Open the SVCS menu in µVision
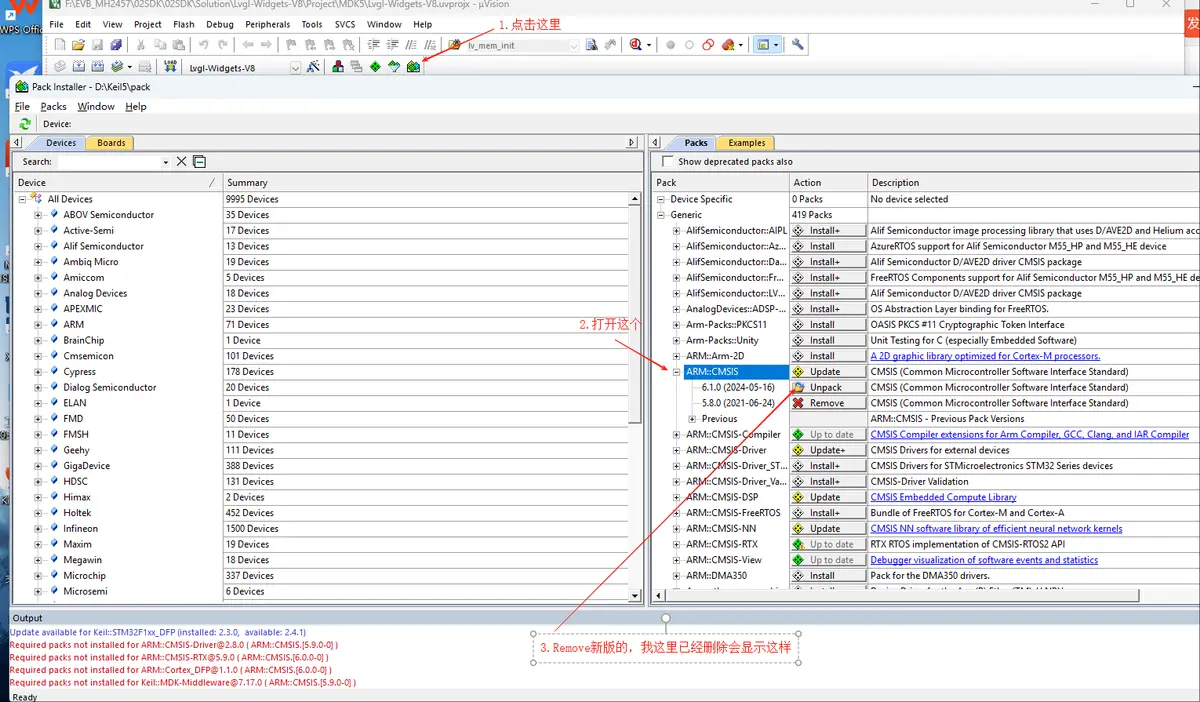 (344, 24)
